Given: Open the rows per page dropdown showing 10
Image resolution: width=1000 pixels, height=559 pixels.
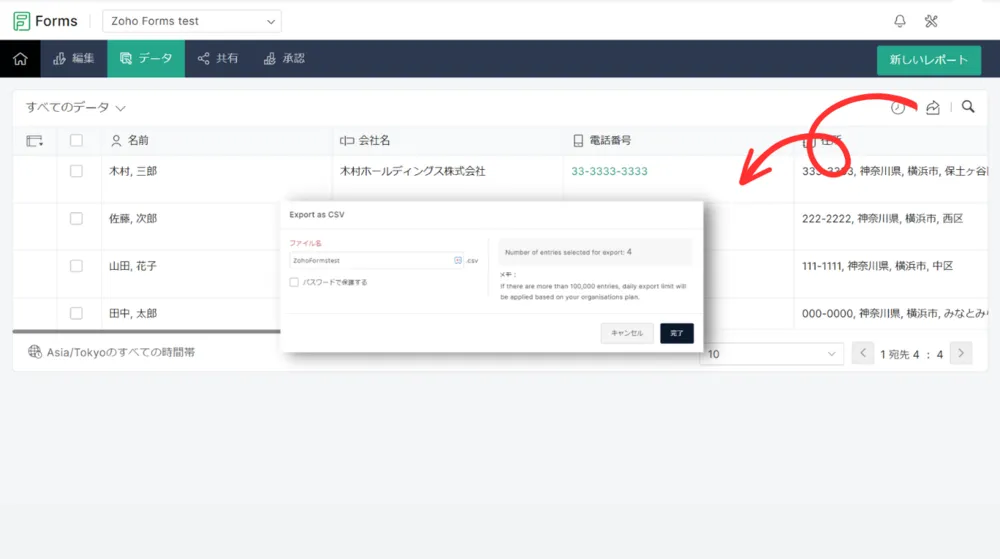Looking at the screenshot, I should pyautogui.click(x=772, y=354).
